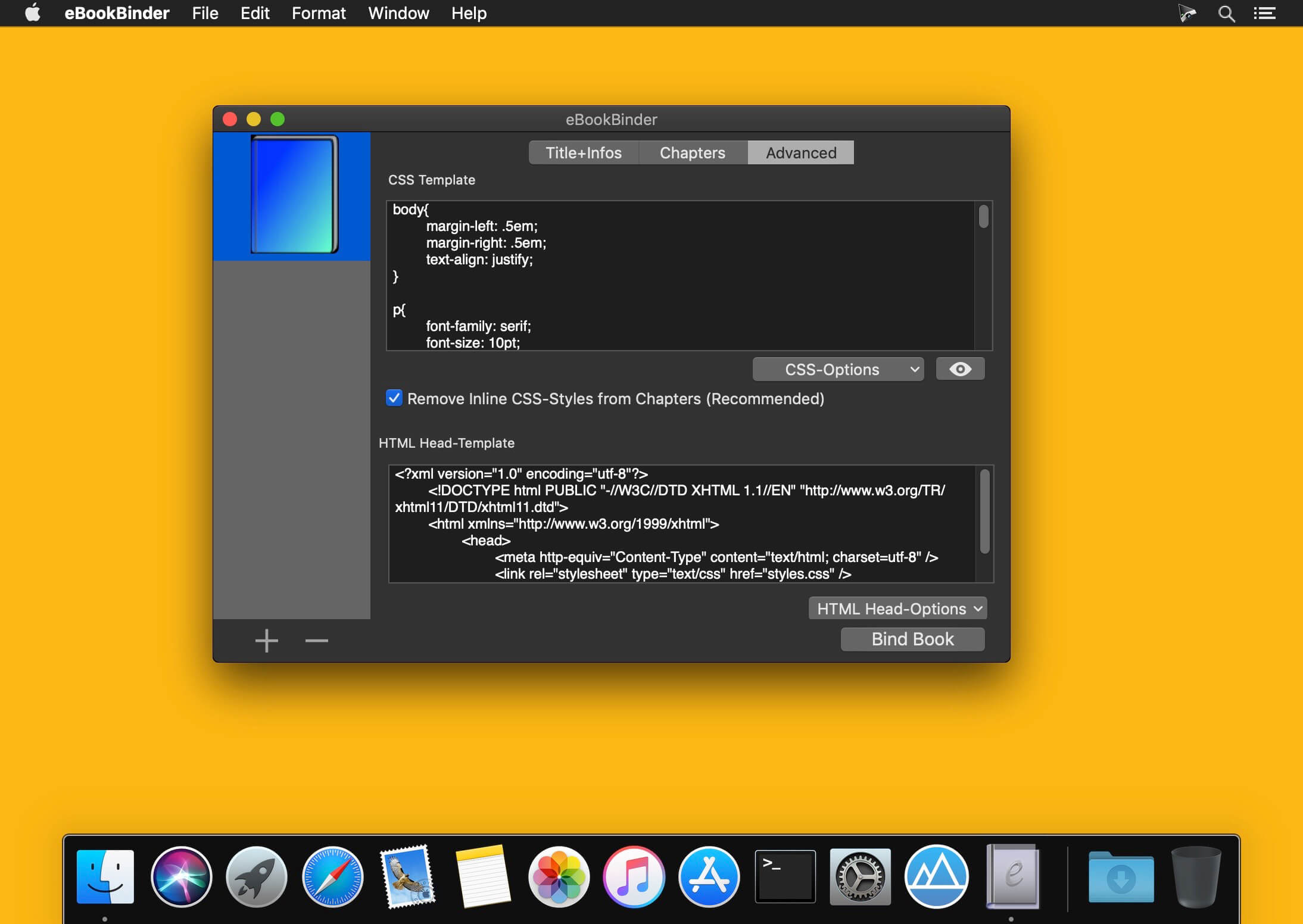Open the eBookBinder app in the Dock

click(1012, 876)
